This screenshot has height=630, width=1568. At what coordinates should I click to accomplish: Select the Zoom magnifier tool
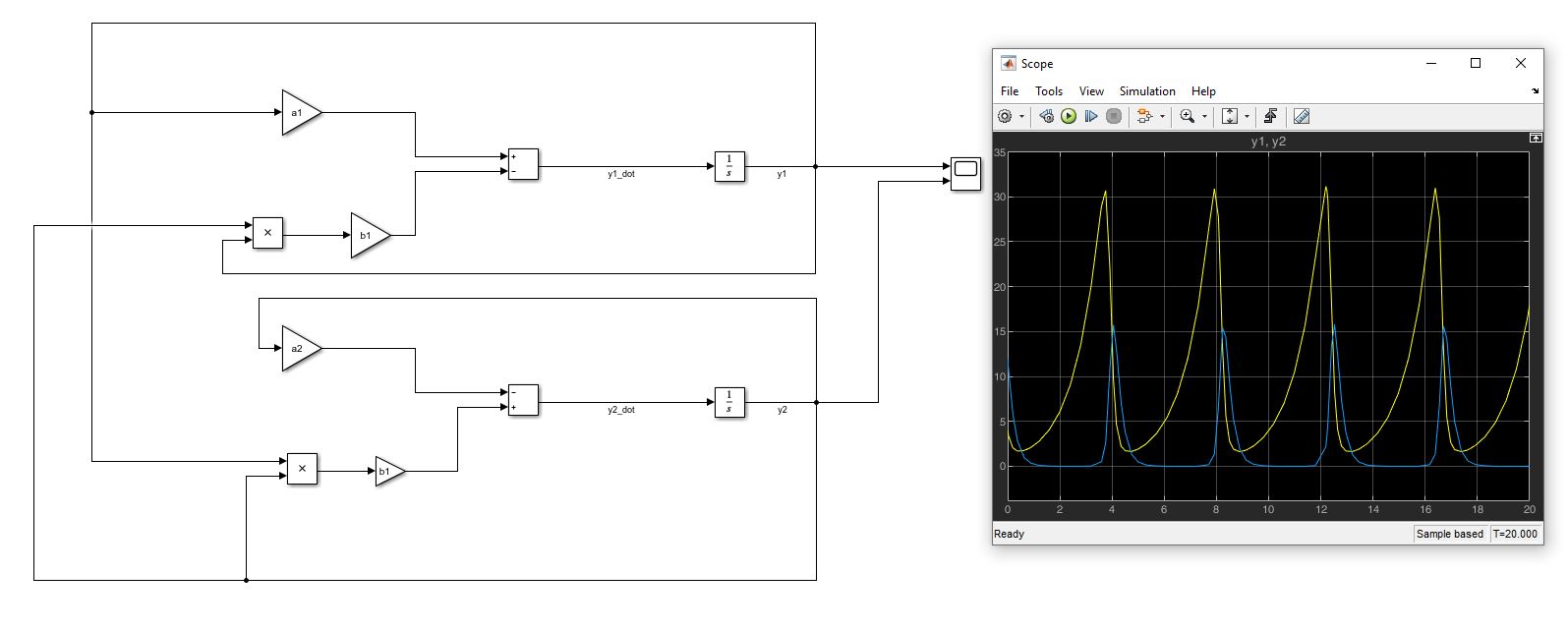tap(1188, 116)
